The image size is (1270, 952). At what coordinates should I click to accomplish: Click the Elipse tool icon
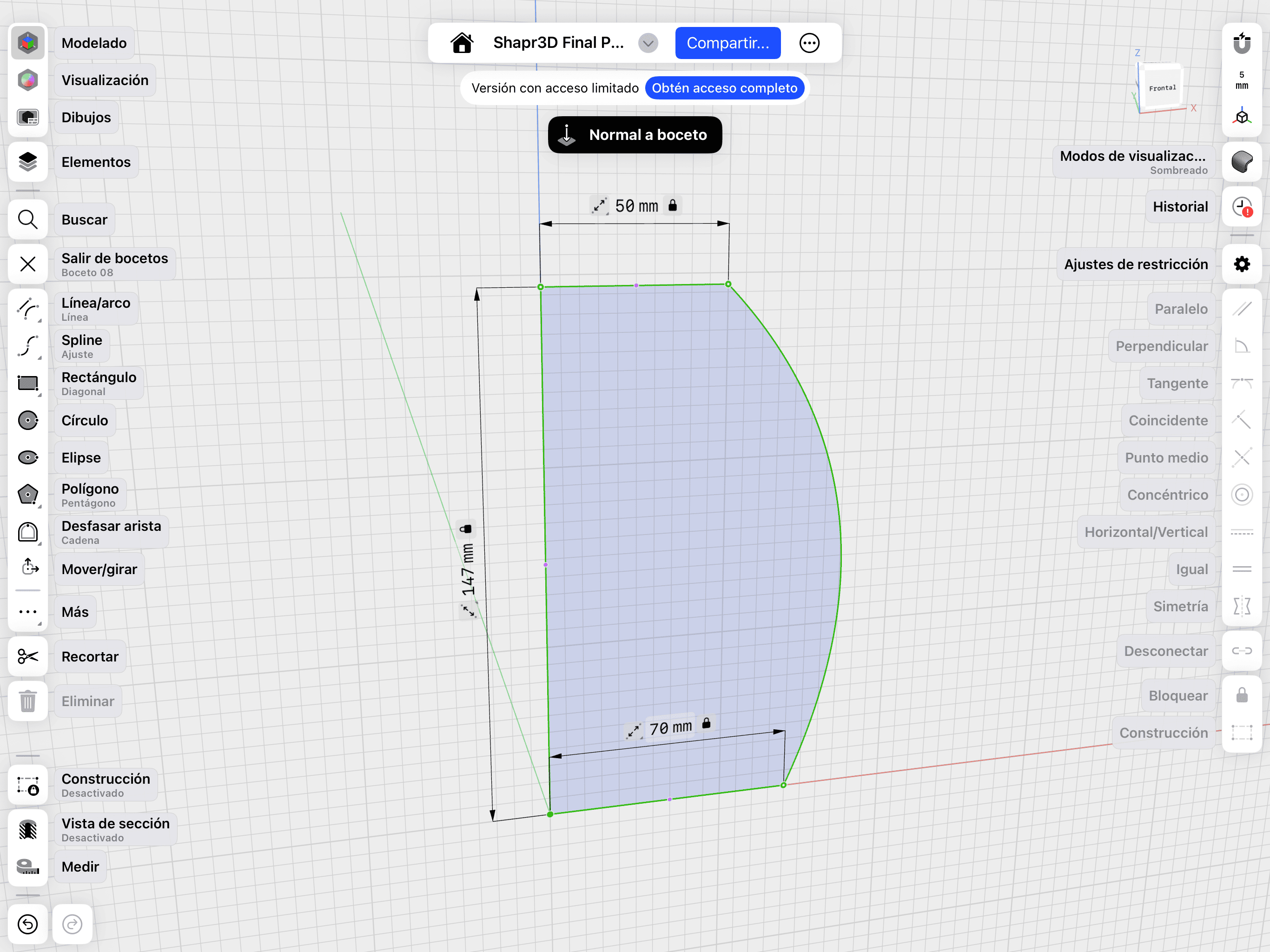point(27,457)
